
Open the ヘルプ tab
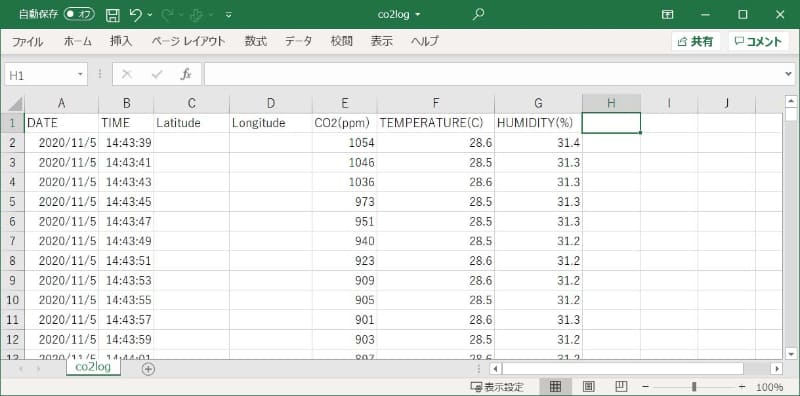424,41
